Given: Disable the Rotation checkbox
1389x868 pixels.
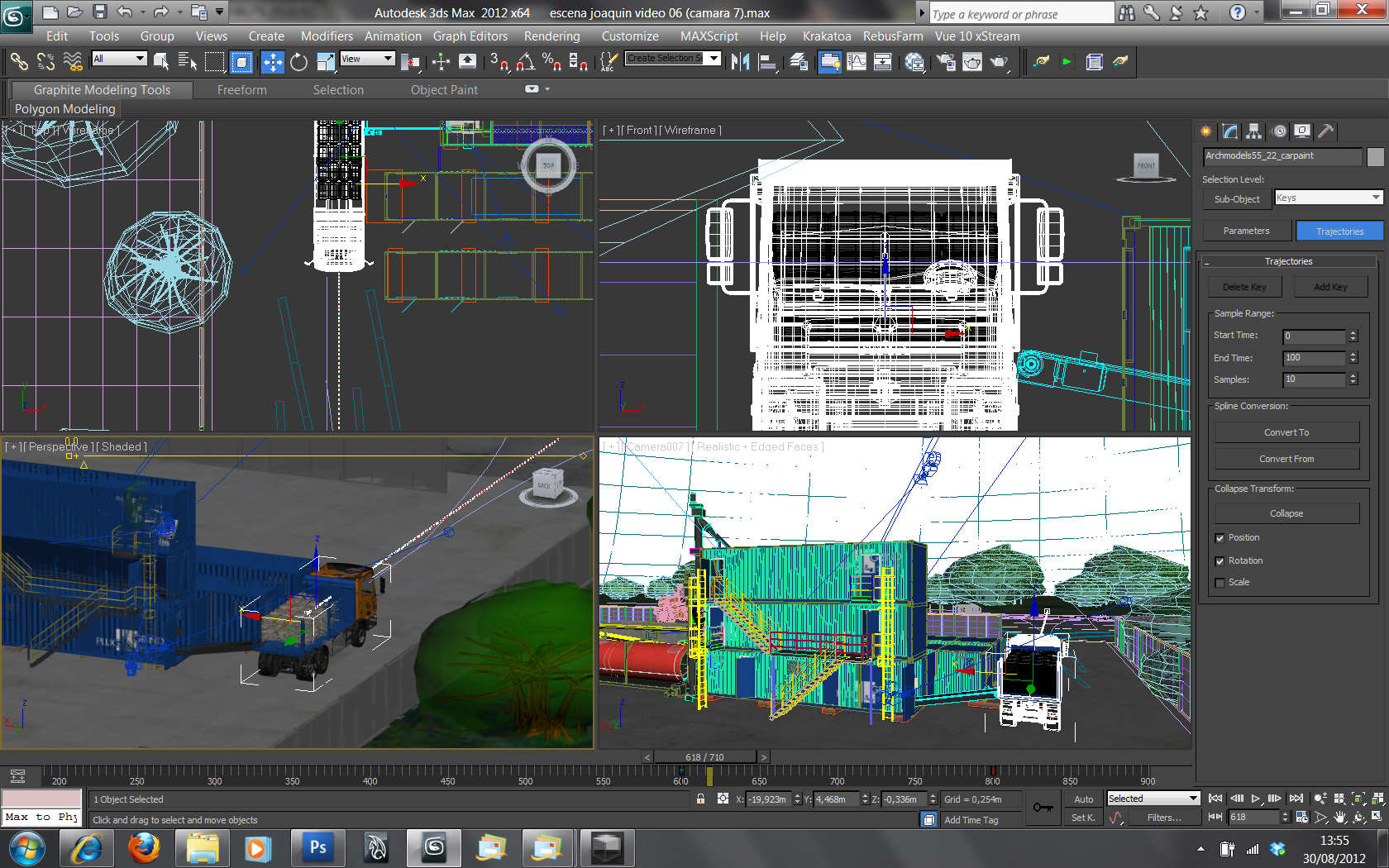Looking at the screenshot, I should pyautogui.click(x=1220, y=561).
